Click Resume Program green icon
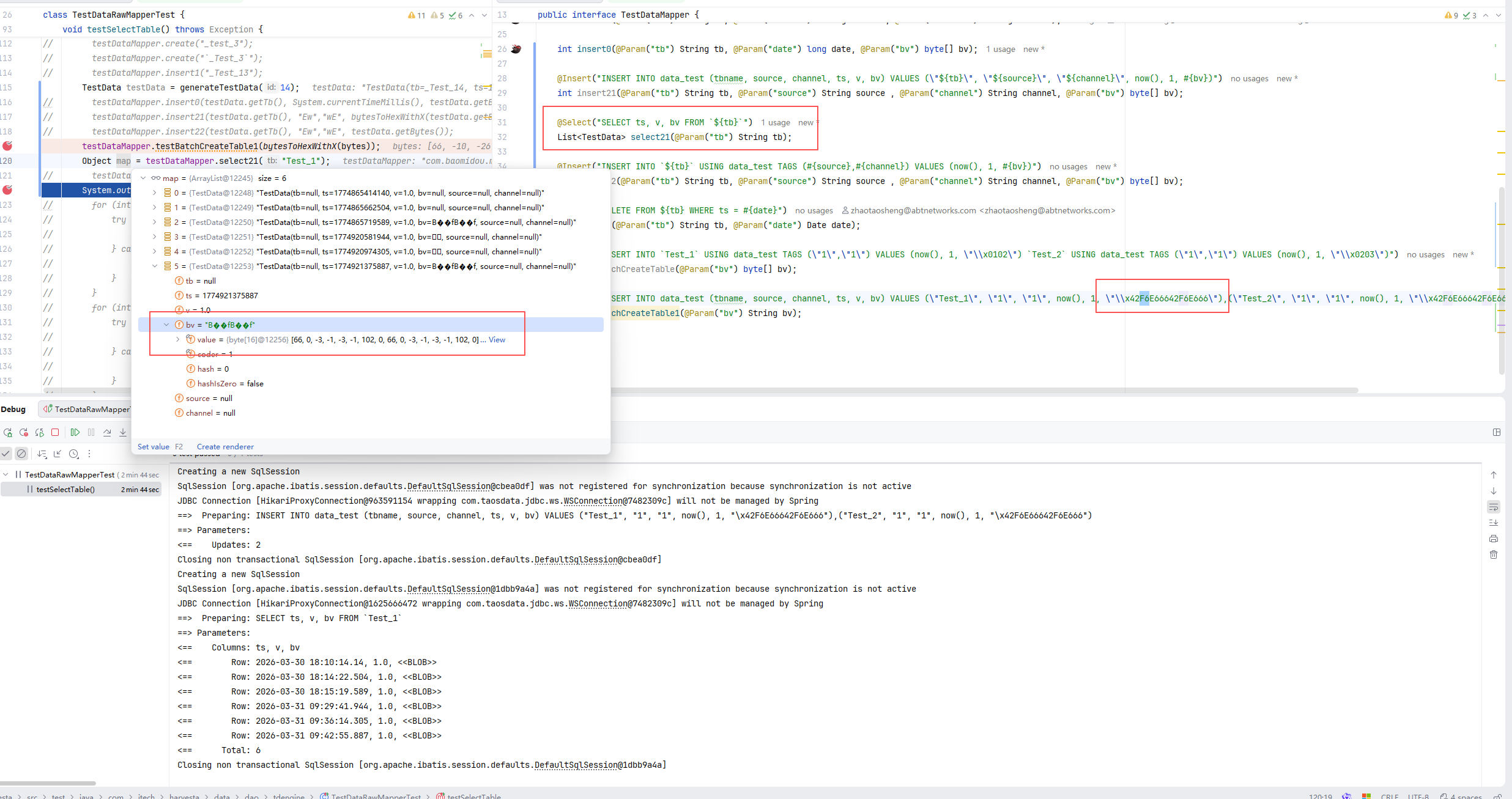The width and height of the screenshot is (1512, 799). coord(75,432)
